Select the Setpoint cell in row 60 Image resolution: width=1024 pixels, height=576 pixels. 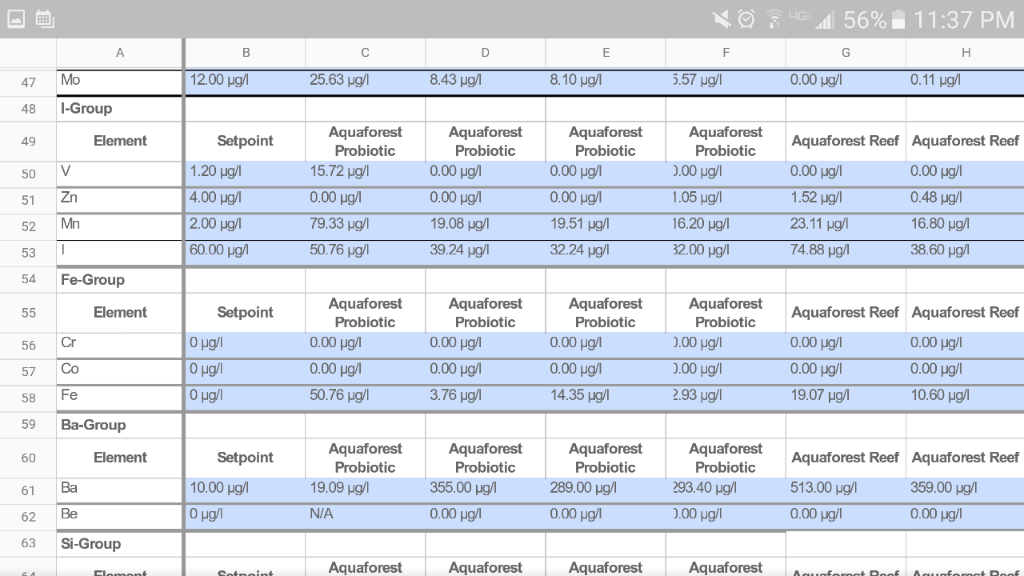coord(246,457)
